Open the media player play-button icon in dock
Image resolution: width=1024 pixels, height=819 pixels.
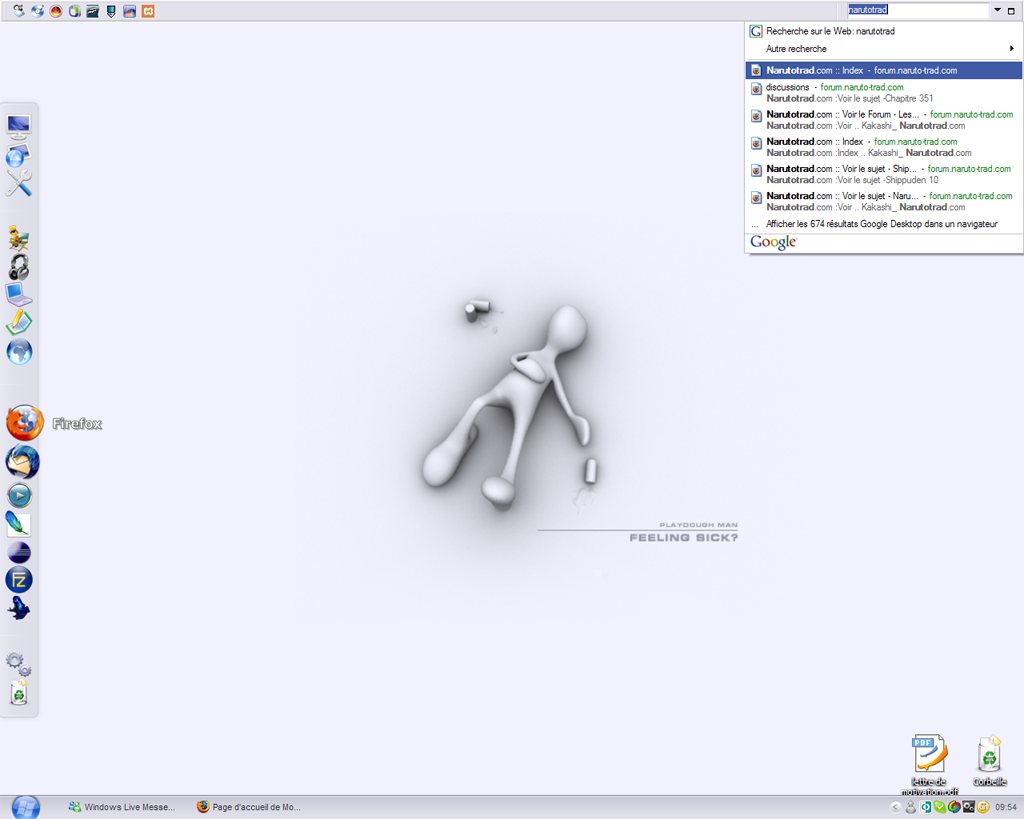[x=20, y=496]
